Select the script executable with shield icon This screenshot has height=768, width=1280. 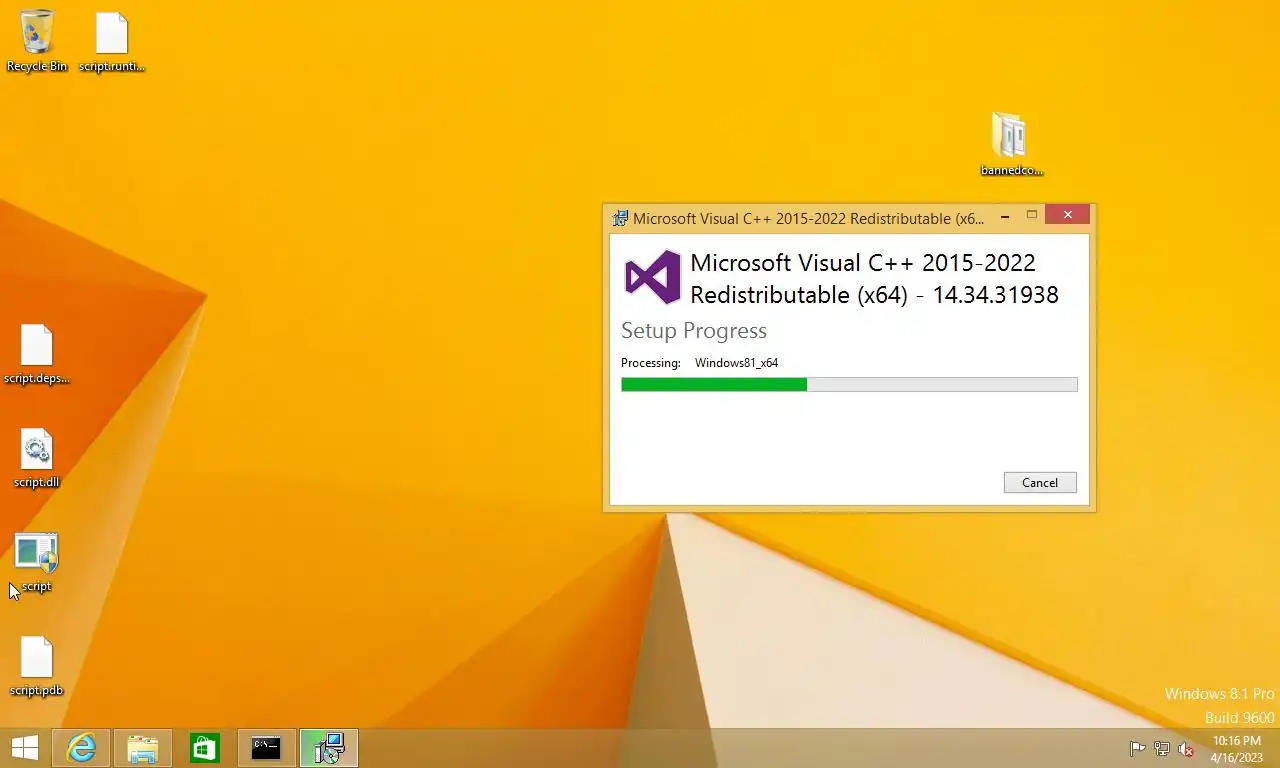click(37, 563)
